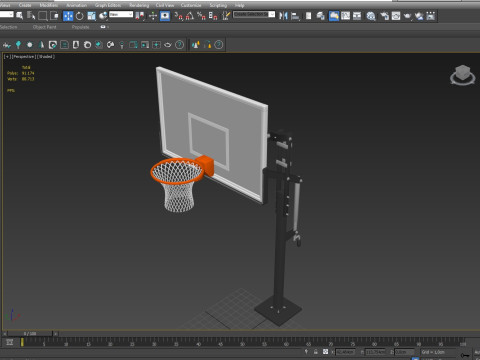Screen dimensions: 480x360
Task: Open the Customize menu
Action: pyautogui.click(x=191, y=5)
